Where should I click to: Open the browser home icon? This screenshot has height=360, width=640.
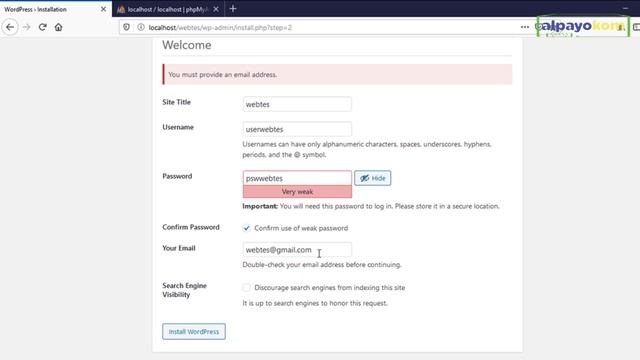[x=58, y=27]
